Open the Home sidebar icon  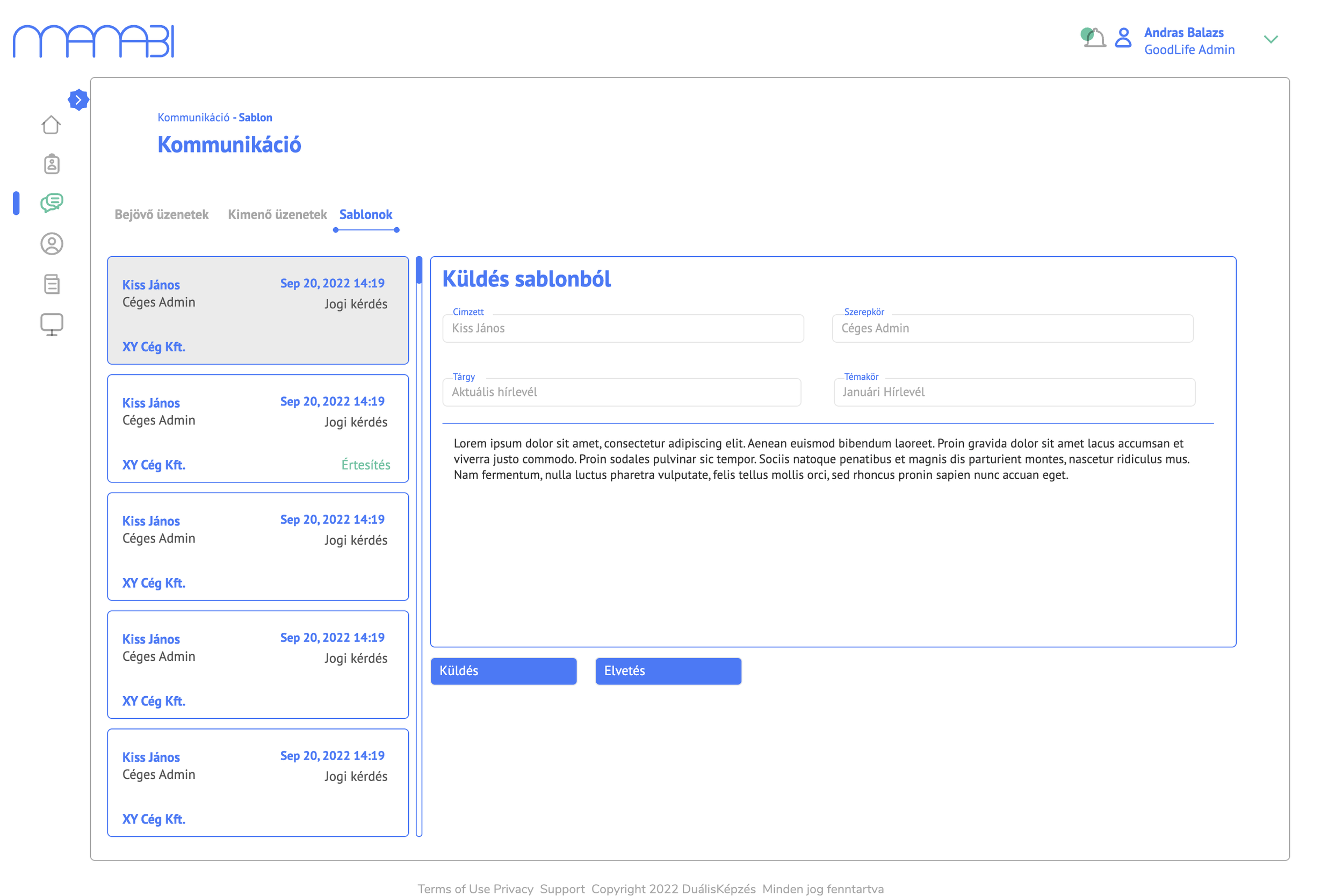(x=51, y=124)
